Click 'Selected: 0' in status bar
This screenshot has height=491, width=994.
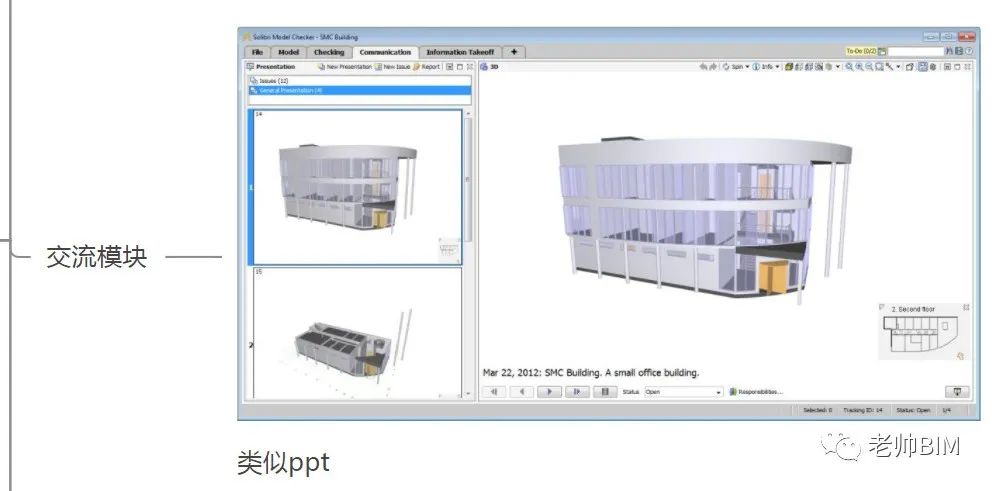[x=818, y=411]
